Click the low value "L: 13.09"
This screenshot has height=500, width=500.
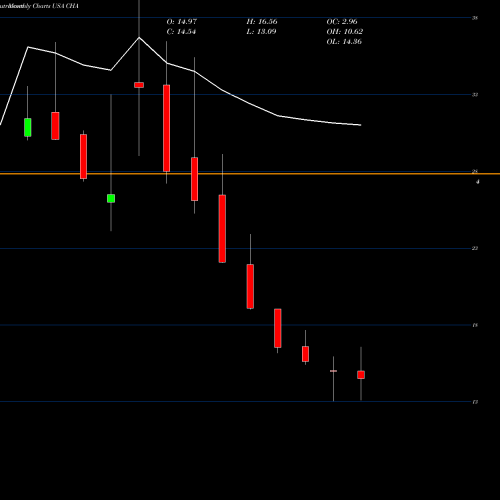pyautogui.click(x=261, y=32)
